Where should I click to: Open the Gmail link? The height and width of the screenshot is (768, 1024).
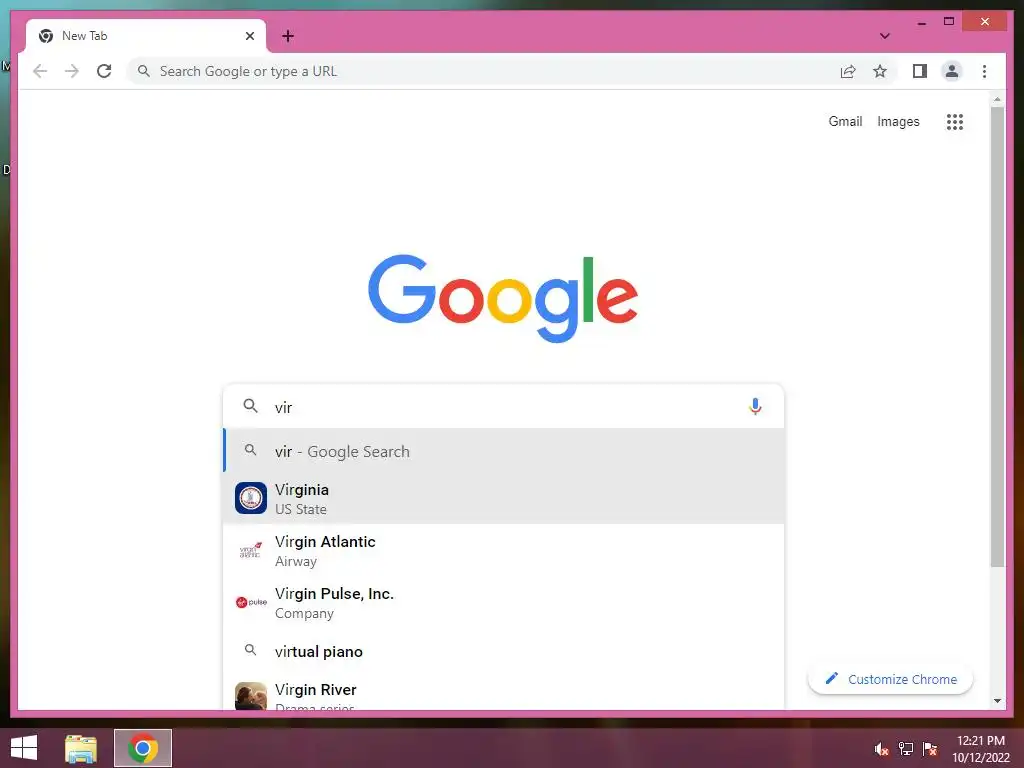845,121
